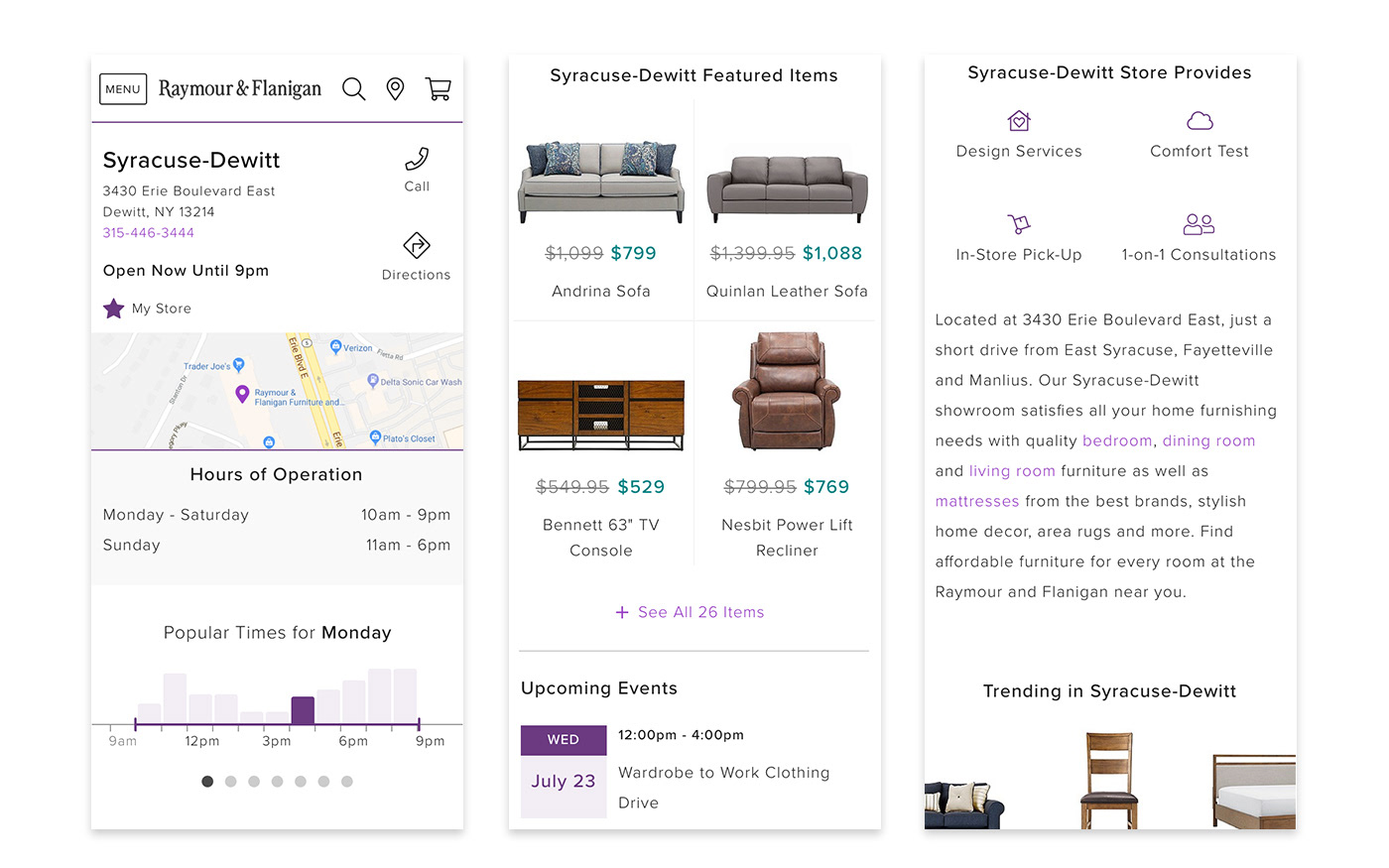Click the 1-on-1 Consultations people icon
This screenshot has height=868, width=1389.
[x=1199, y=224]
